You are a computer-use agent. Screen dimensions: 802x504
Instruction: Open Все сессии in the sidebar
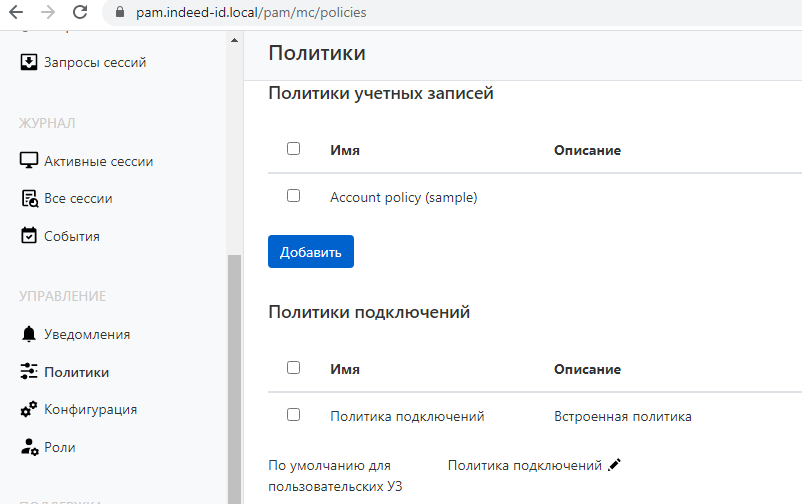(x=78, y=198)
